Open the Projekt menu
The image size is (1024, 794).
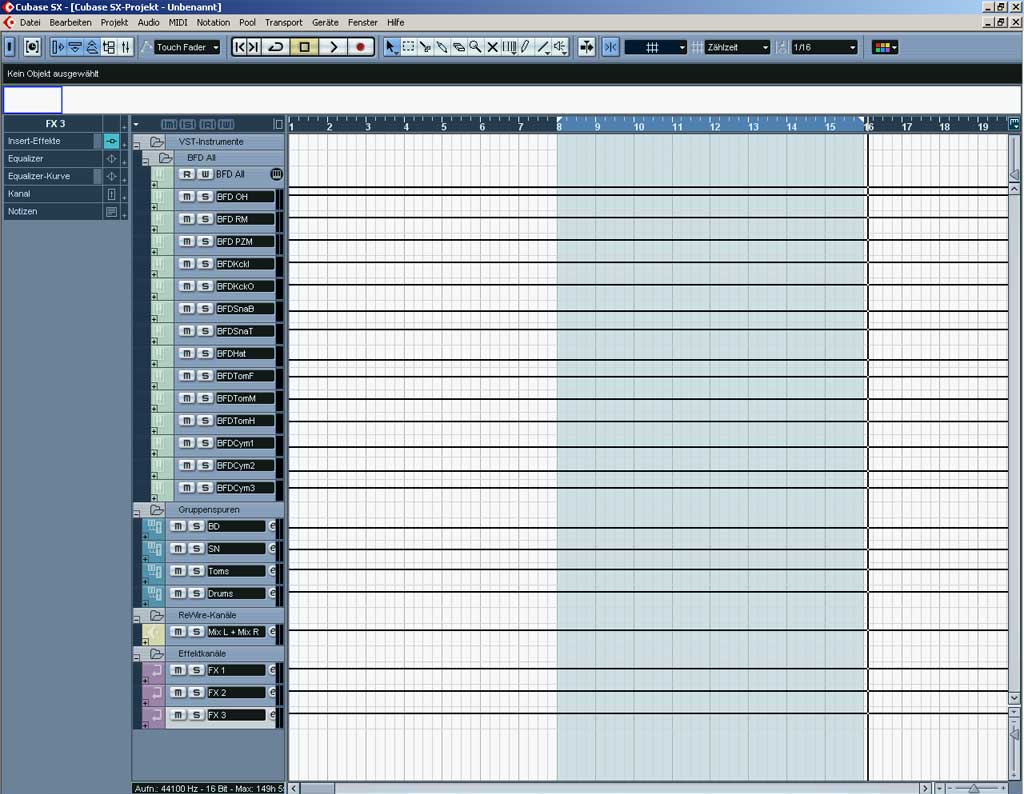[x=114, y=22]
